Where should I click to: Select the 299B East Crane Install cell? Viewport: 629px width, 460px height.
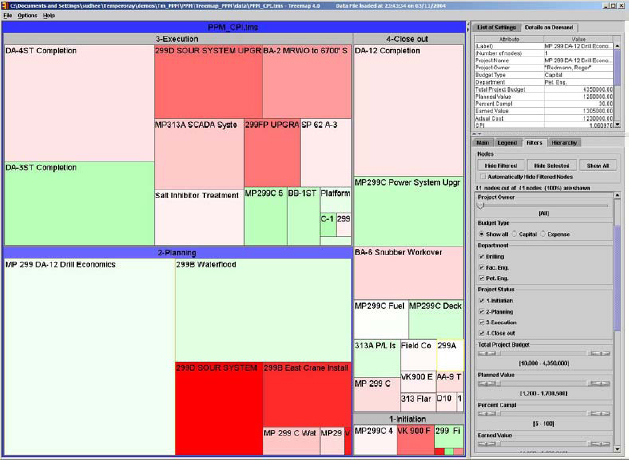tap(307, 395)
